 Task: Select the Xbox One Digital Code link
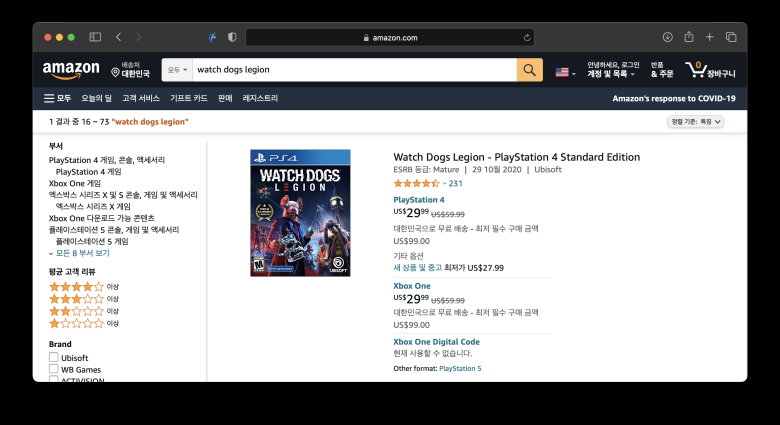[x=436, y=341]
